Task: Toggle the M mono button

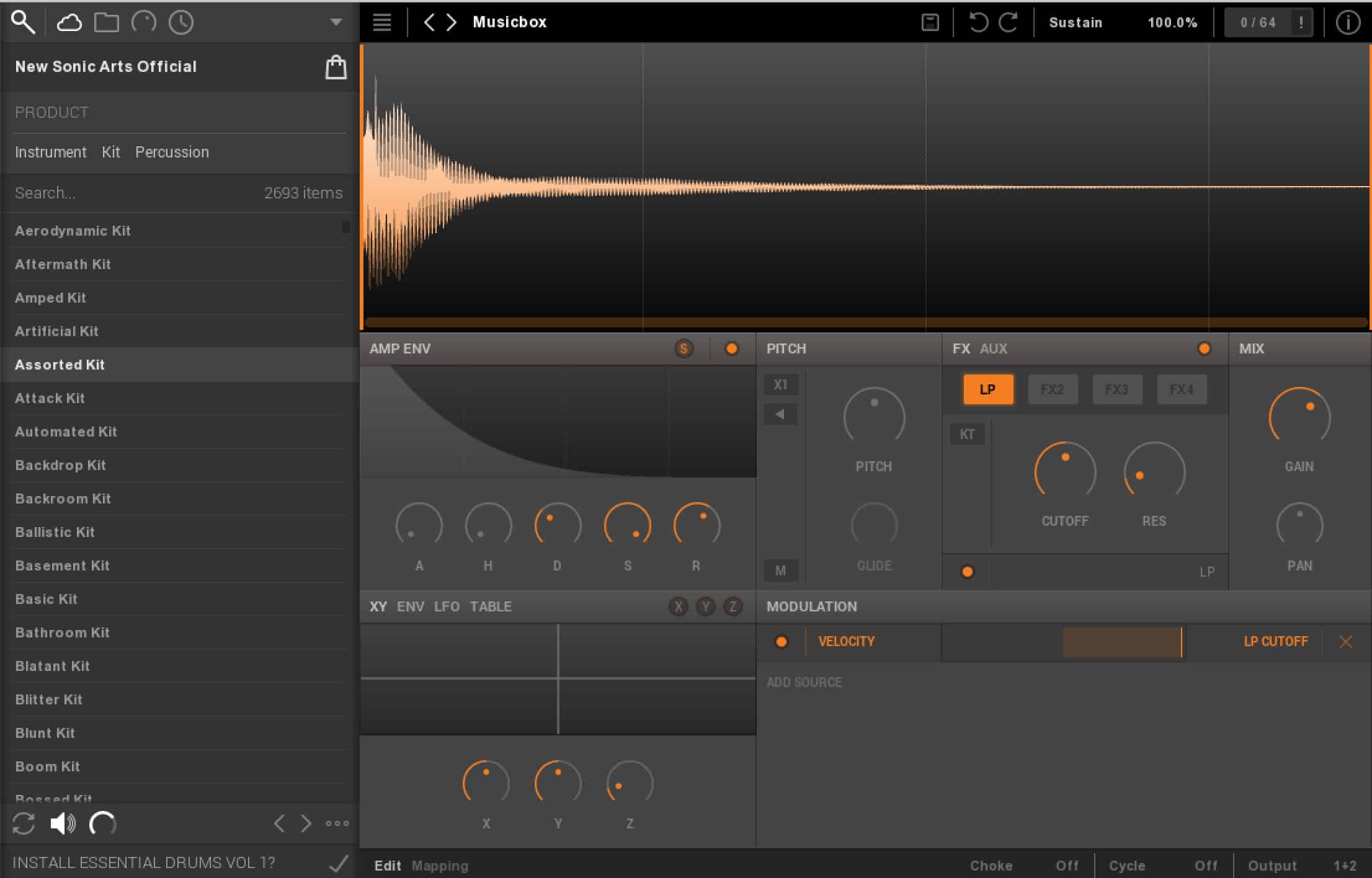Action: [x=780, y=570]
